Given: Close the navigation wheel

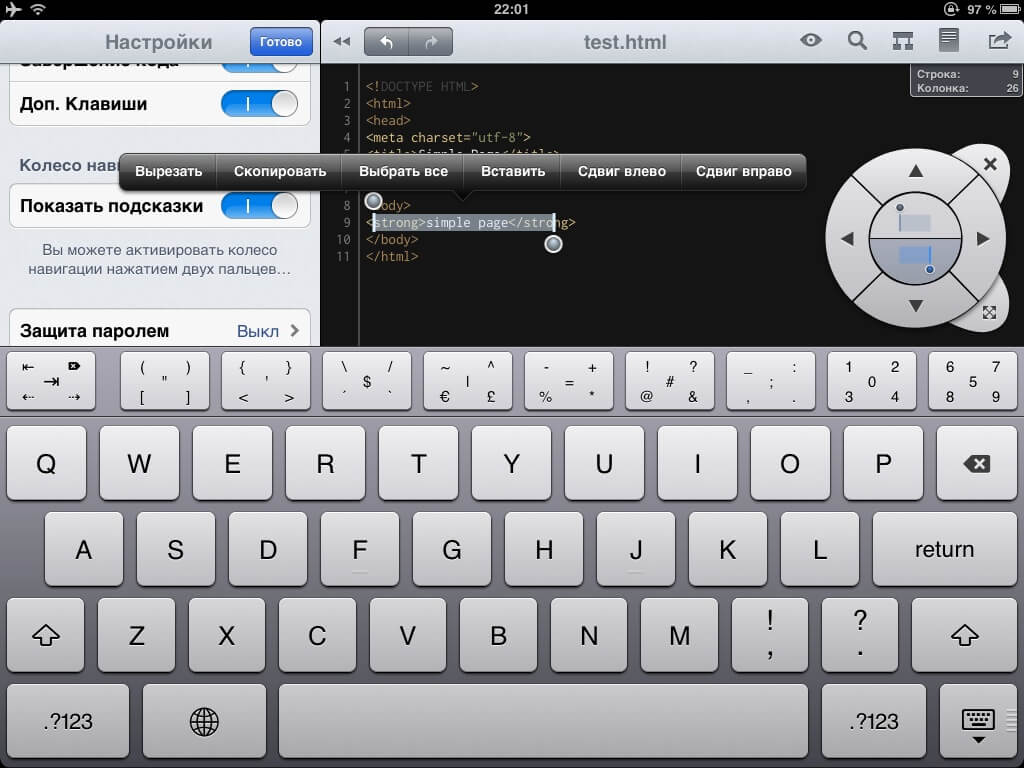Looking at the screenshot, I should pyautogui.click(x=990, y=164).
